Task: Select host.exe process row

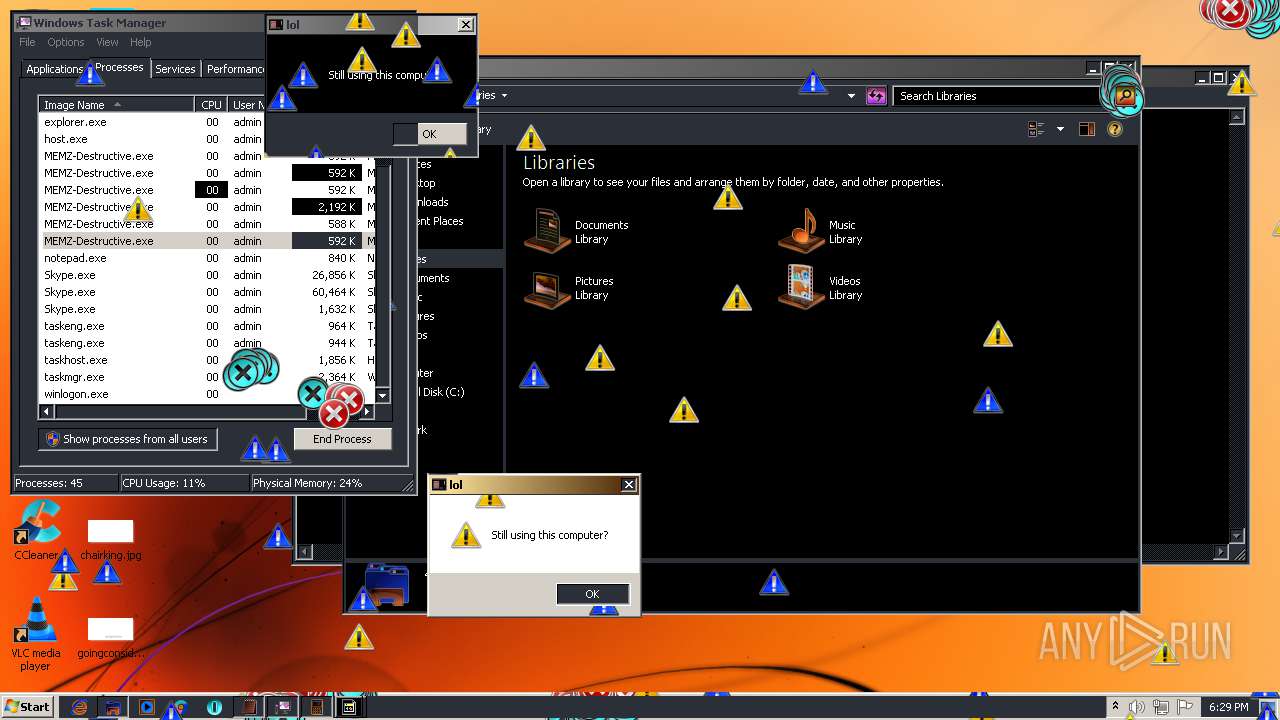Action: [207, 139]
